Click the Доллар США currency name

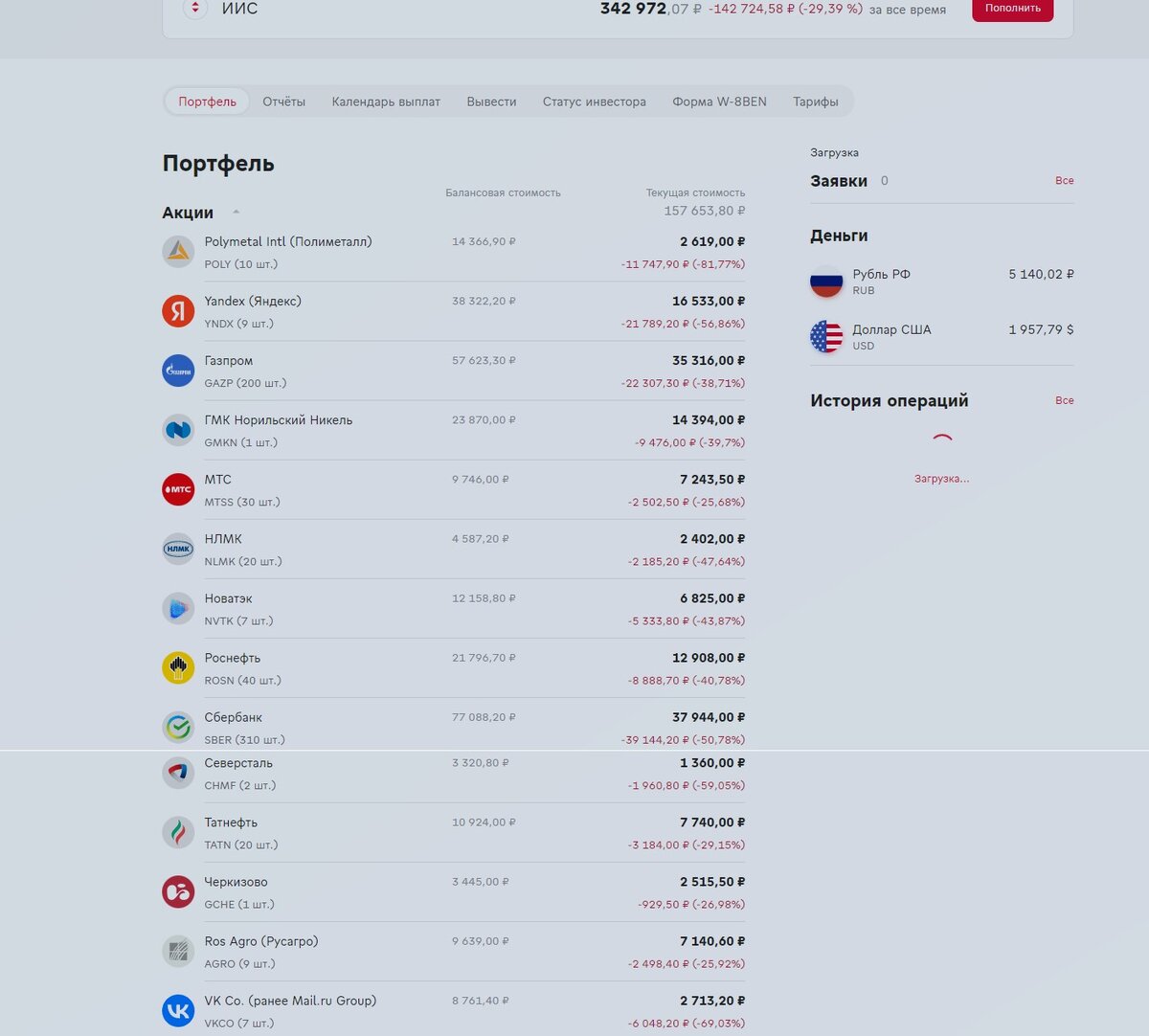[891, 329]
